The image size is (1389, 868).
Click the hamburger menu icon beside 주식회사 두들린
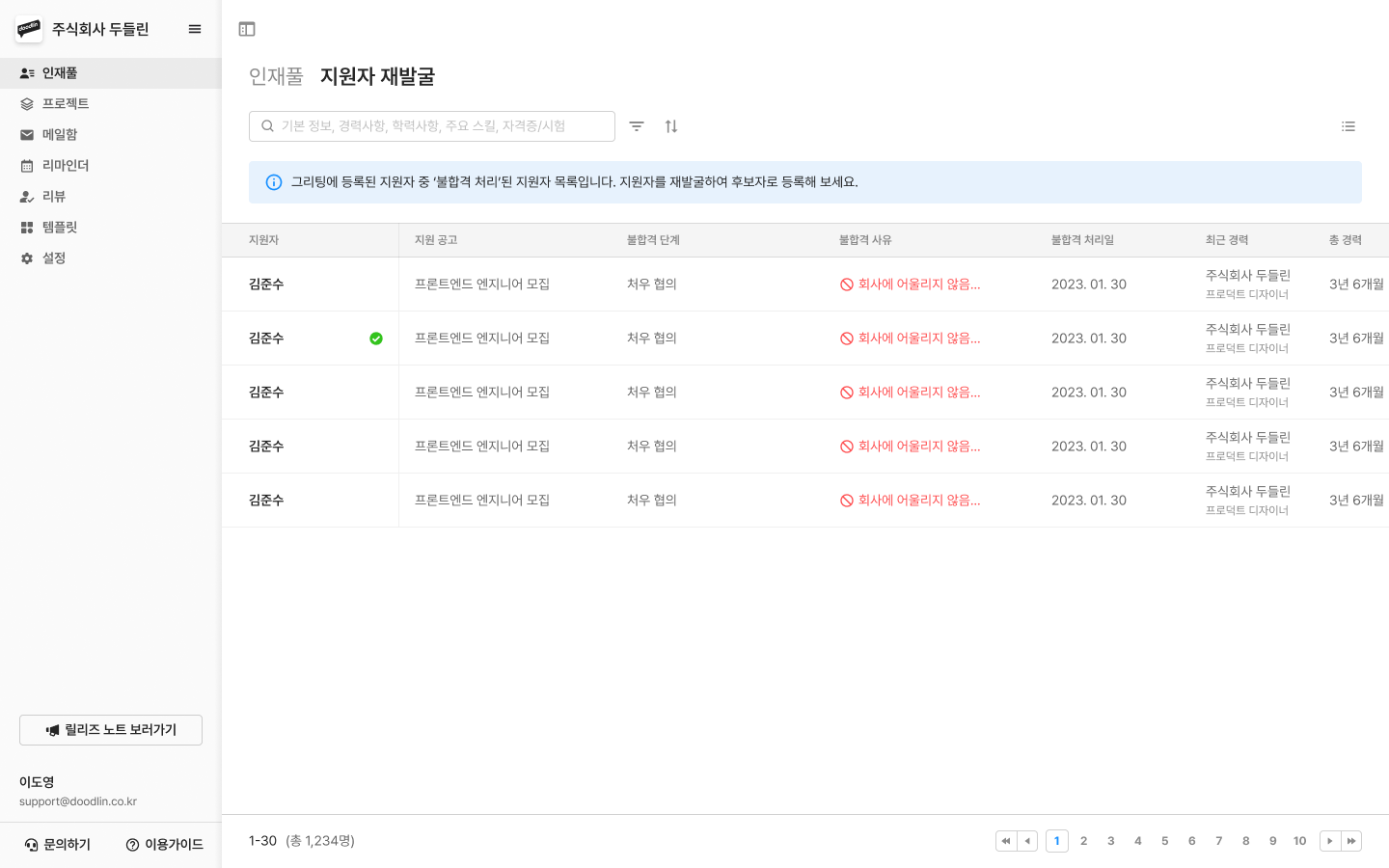click(195, 29)
